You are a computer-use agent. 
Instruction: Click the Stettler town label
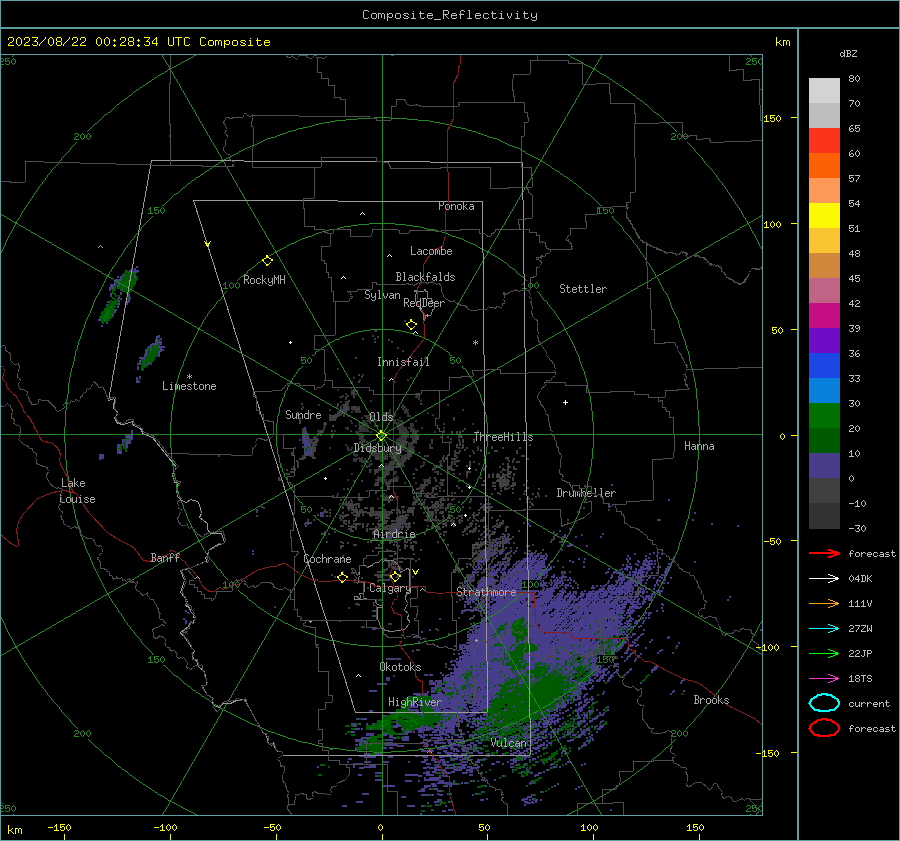coord(583,289)
